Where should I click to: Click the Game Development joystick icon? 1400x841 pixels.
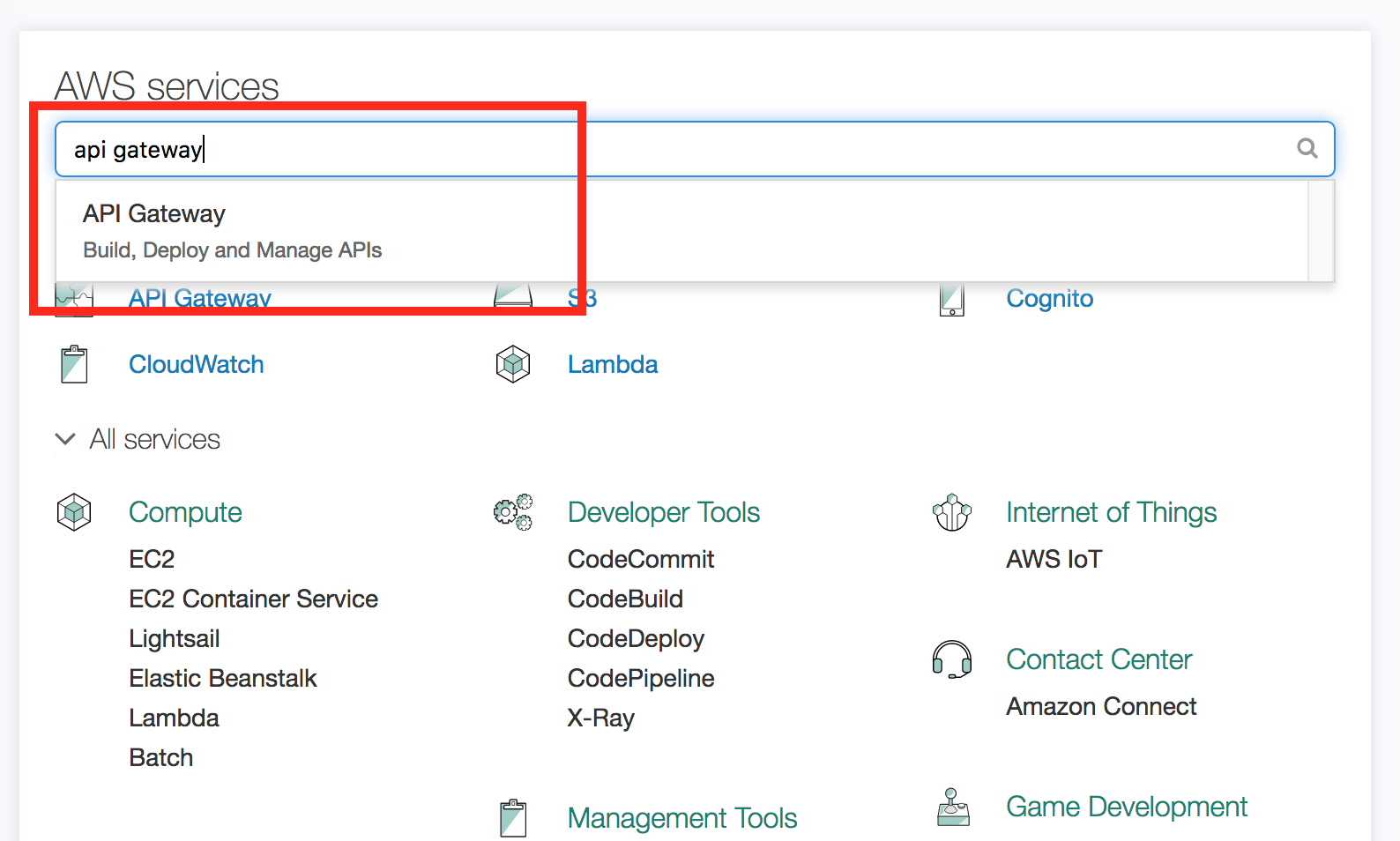tap(953, 807)
